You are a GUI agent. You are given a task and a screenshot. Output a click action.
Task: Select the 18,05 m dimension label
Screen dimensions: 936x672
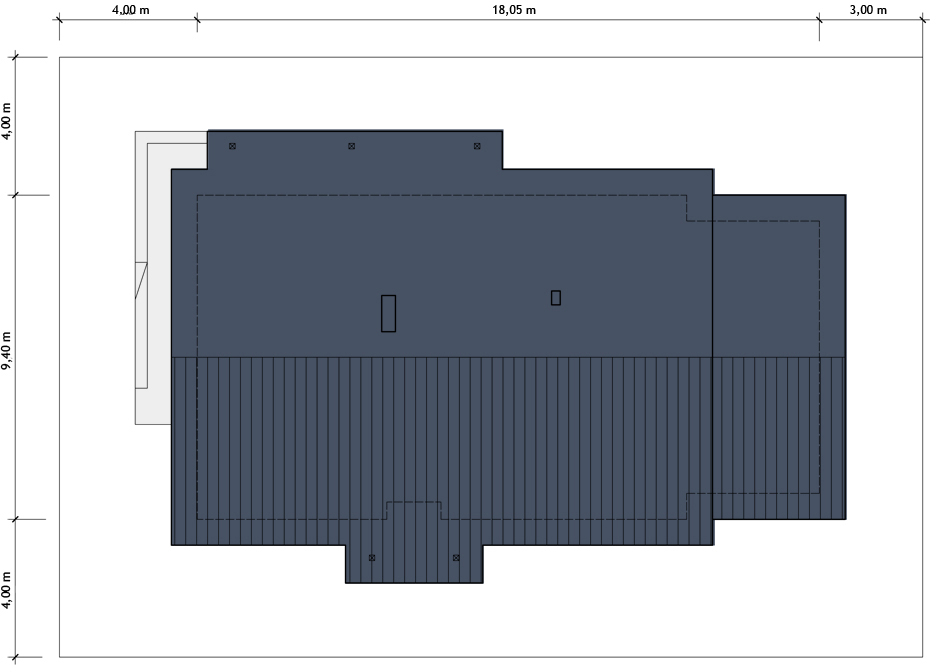click(514, 10)
